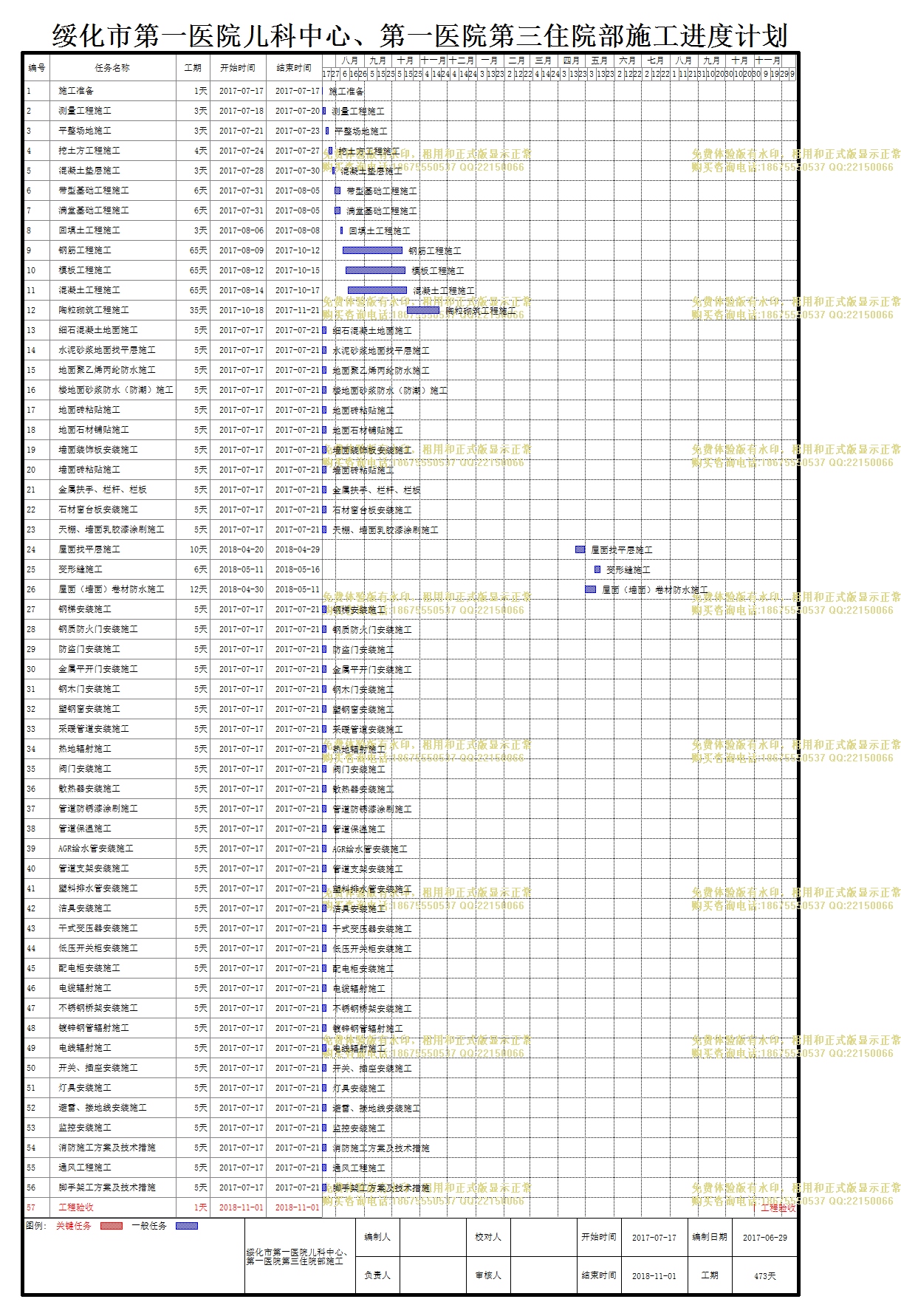
Task: Click the 七月 month header in the timeline
Action: (x=656, y=61)
